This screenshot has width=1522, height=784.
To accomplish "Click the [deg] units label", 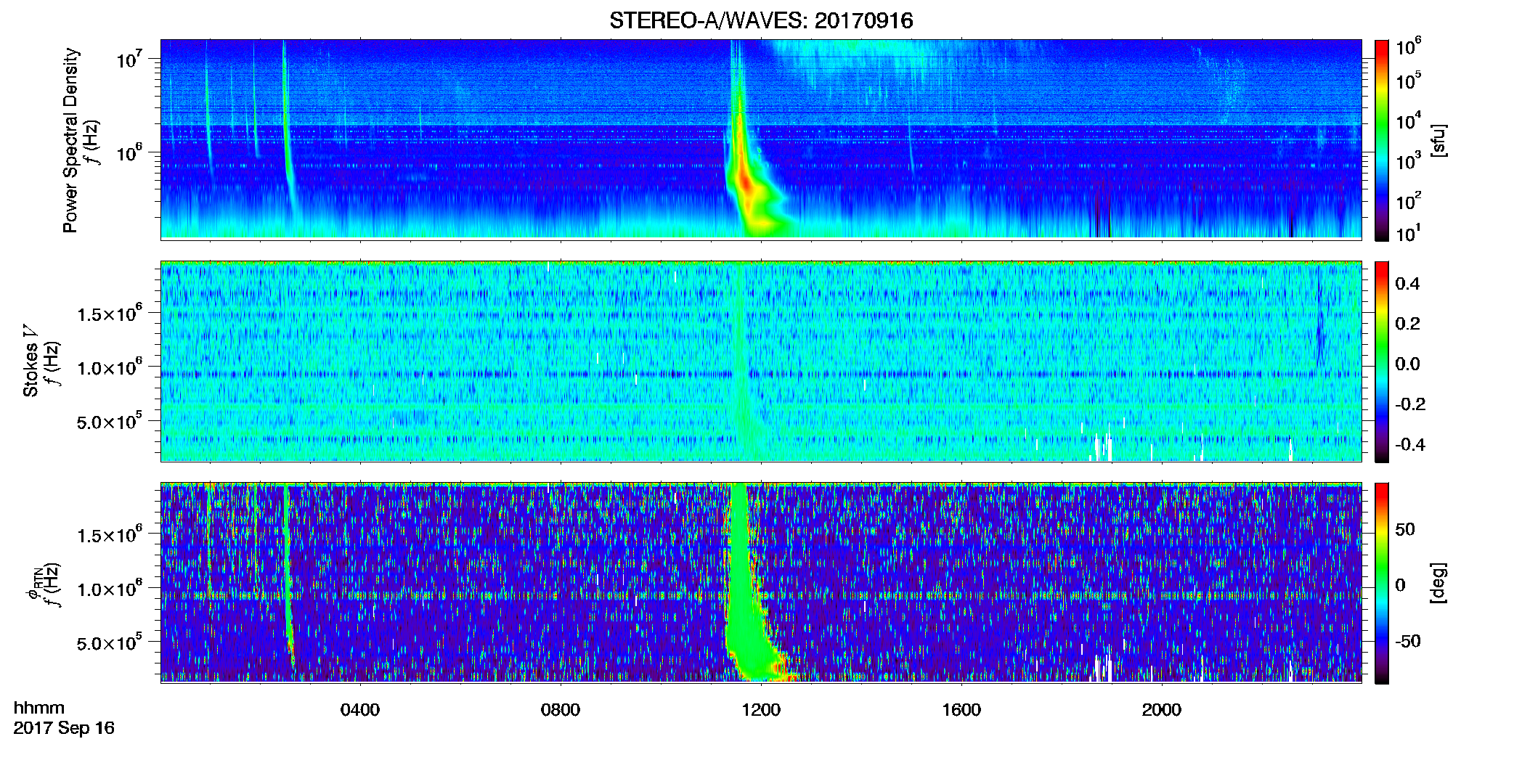I will pyautogui.click(x=1438, y=582).
